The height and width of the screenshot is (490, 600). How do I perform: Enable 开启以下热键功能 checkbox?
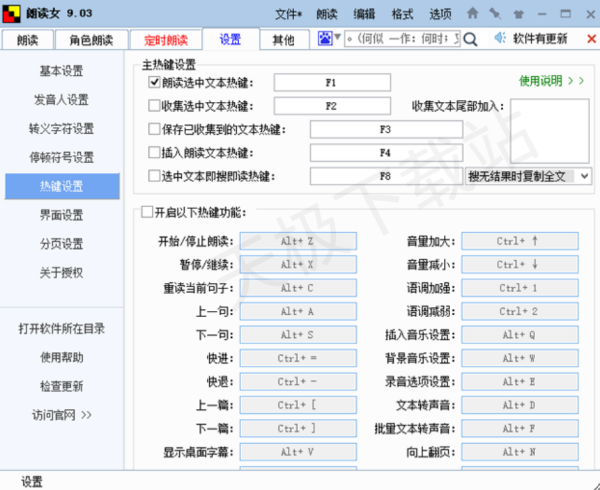(x=147, y=212)
